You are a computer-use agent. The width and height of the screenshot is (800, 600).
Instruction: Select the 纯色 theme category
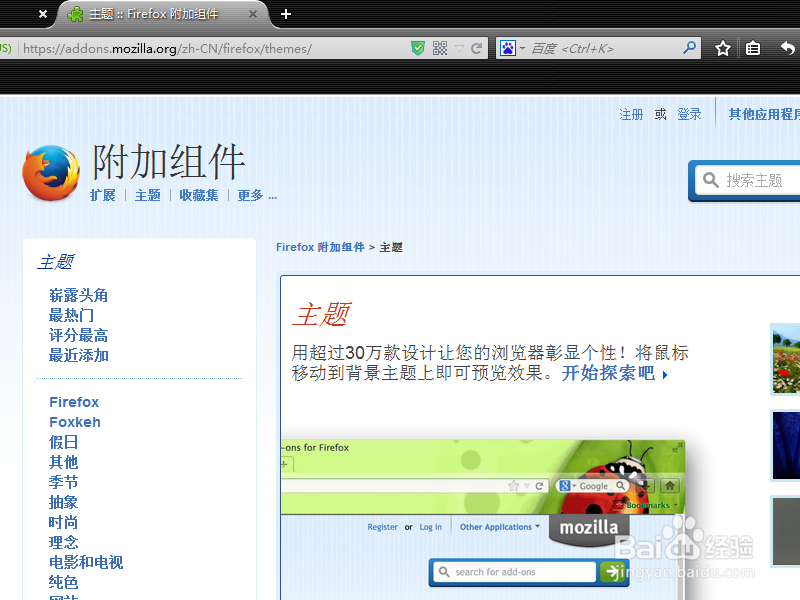point(63,582)
